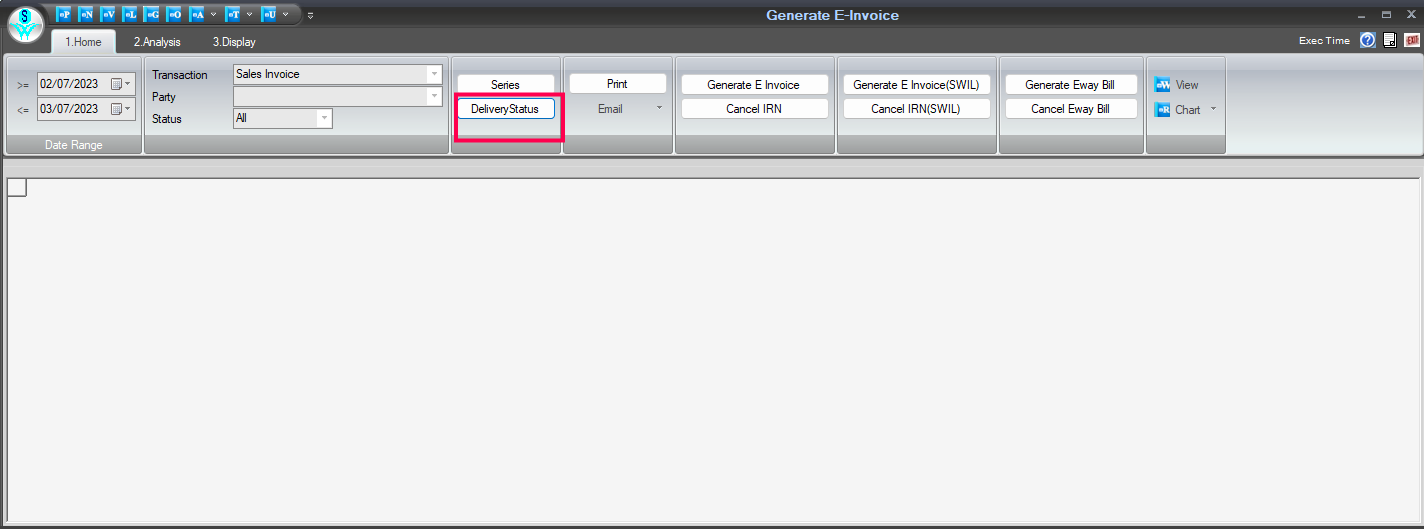
Task: Minimize the Generate E-Invoice window
Action: (1361, 15)
